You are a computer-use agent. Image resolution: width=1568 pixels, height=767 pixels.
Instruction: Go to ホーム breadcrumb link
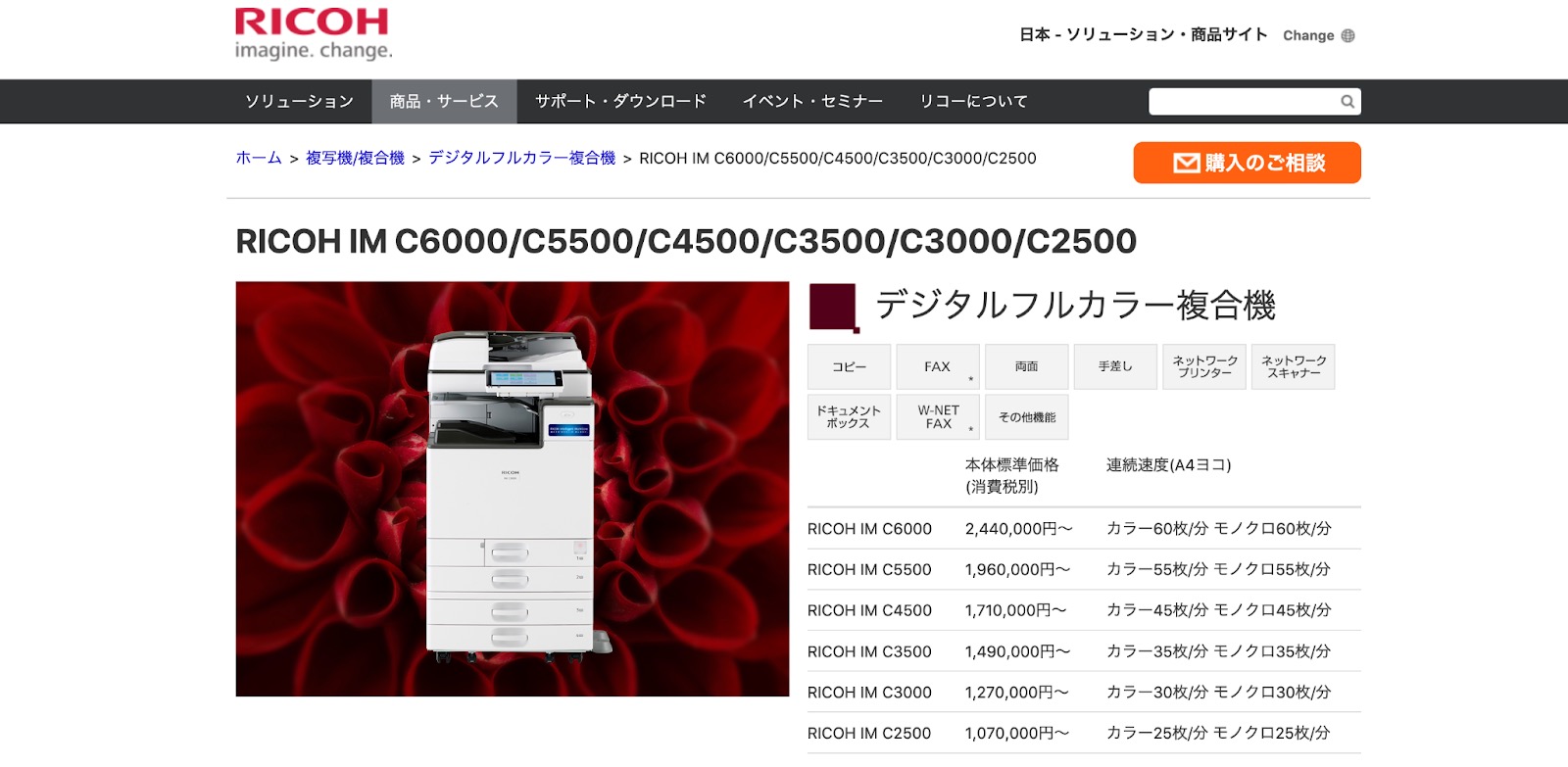[259, 158]
